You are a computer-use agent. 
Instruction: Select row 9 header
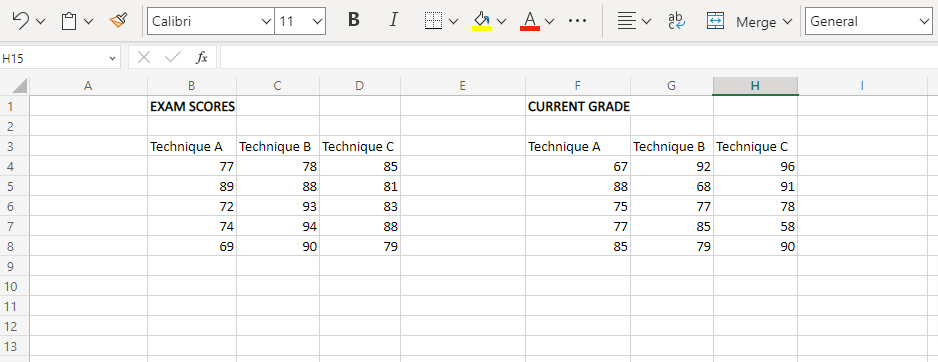tap(14, 266)
